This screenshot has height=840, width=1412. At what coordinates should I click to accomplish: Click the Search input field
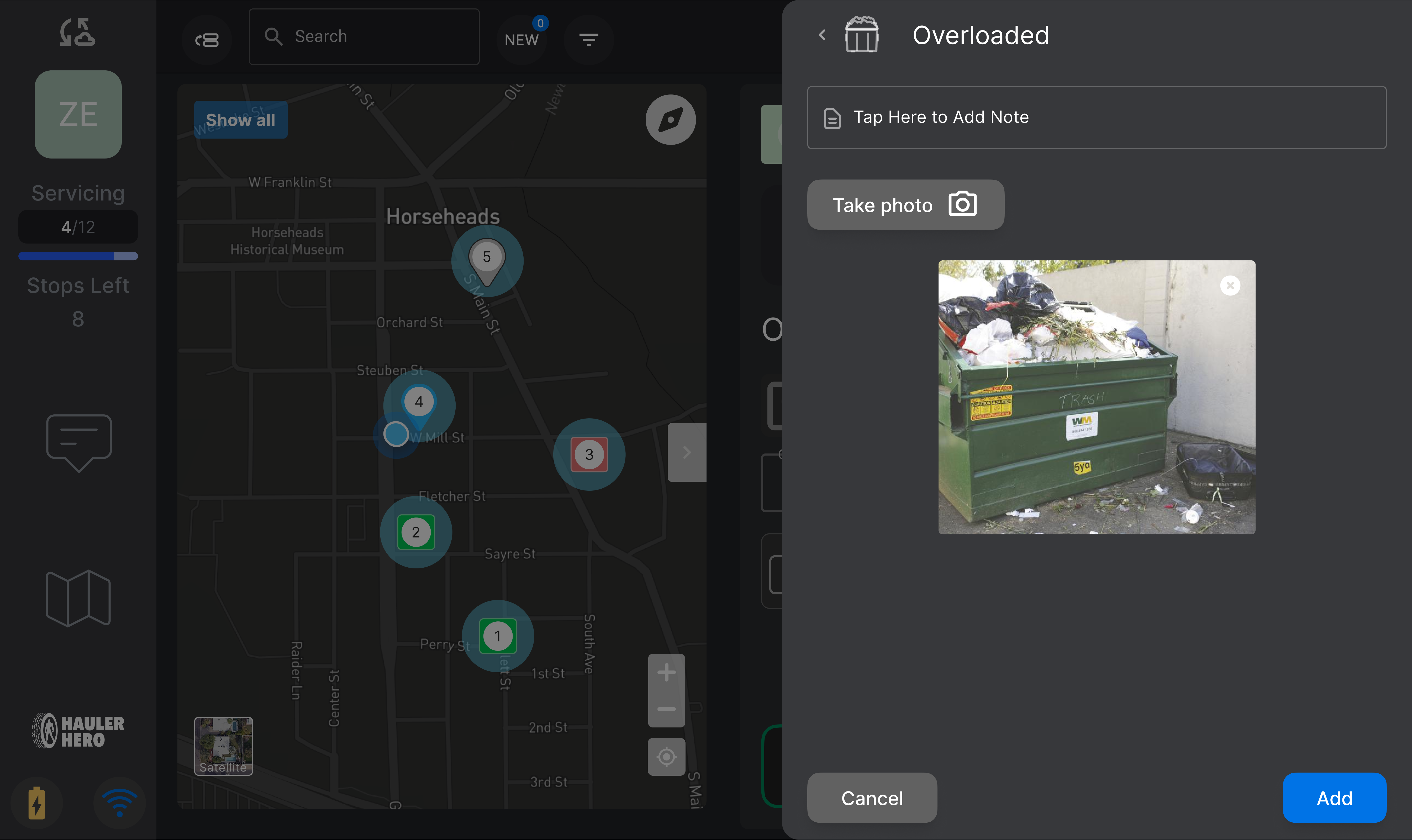click(x=365, y=37)
